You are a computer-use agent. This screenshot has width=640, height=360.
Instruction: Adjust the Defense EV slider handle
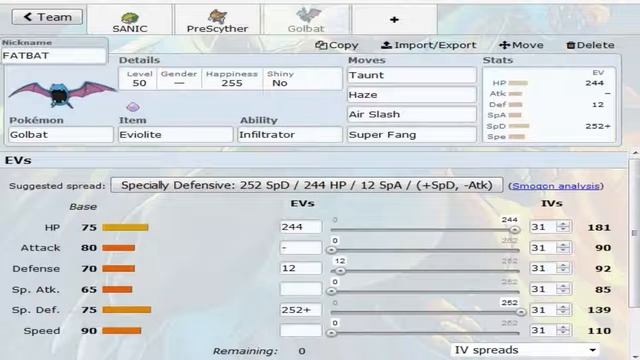tap(340, 271)
